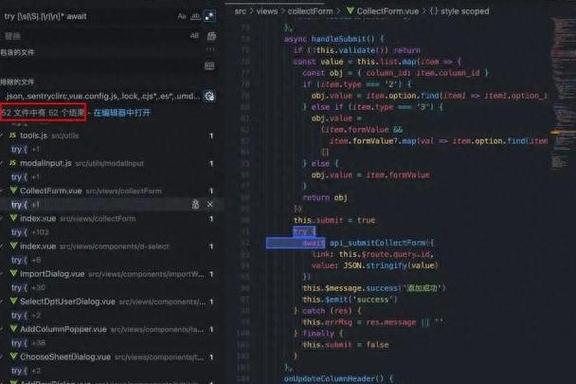
Task: Open SelectDptUserDialog.vue search result file
Action: point(67,302)
